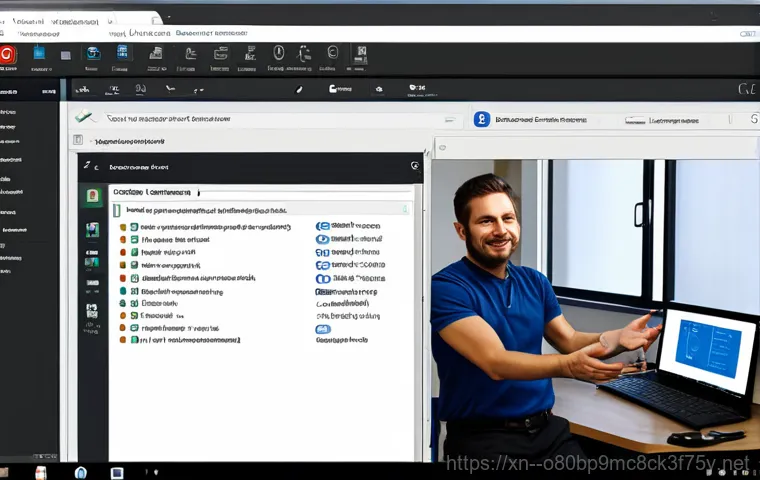Open the second menu label in the title area
This screenshot has height=480, width=760.
click(147, 33)
